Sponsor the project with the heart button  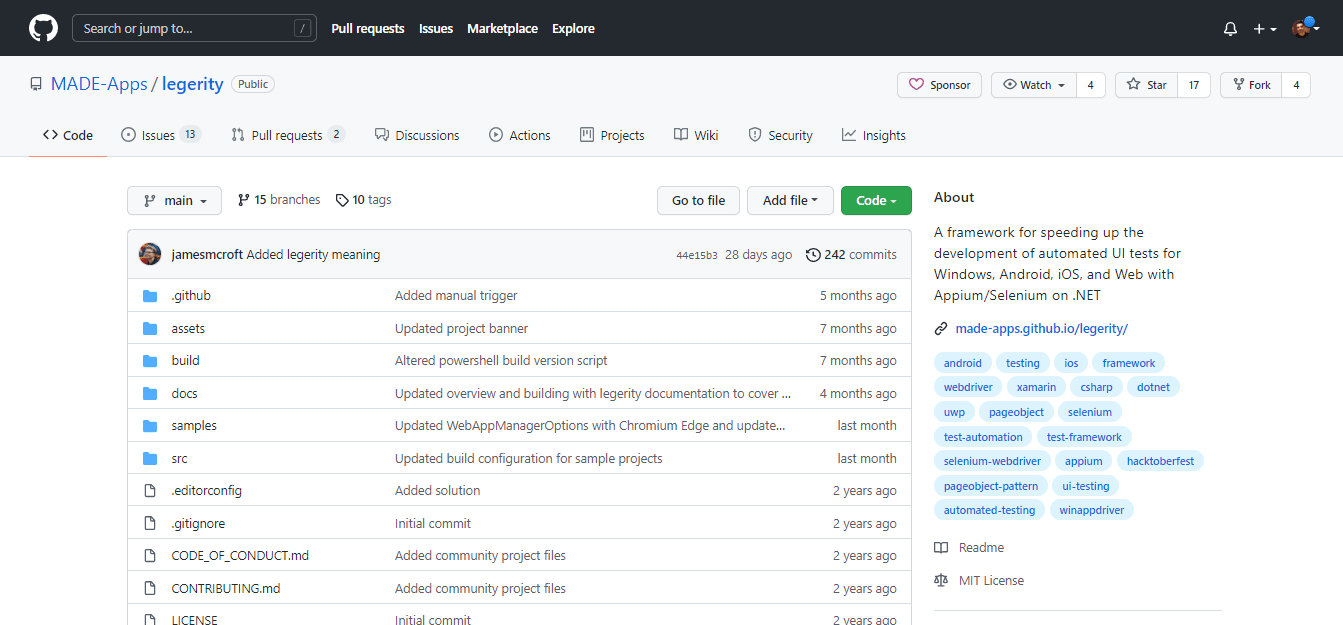[x=939, y=85]
